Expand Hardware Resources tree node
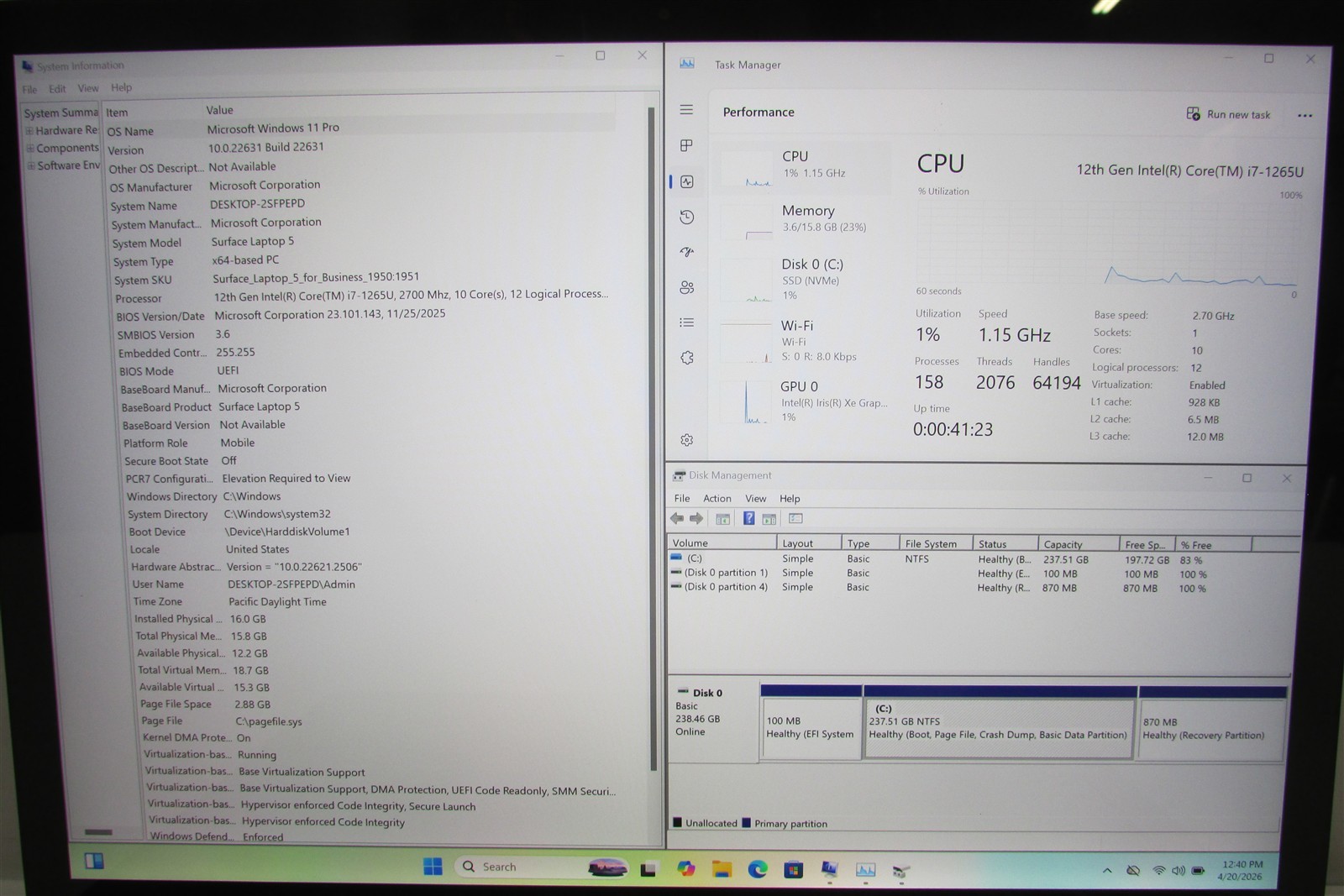This screenshot has height=896, width=1344. (x=29, y=130)
